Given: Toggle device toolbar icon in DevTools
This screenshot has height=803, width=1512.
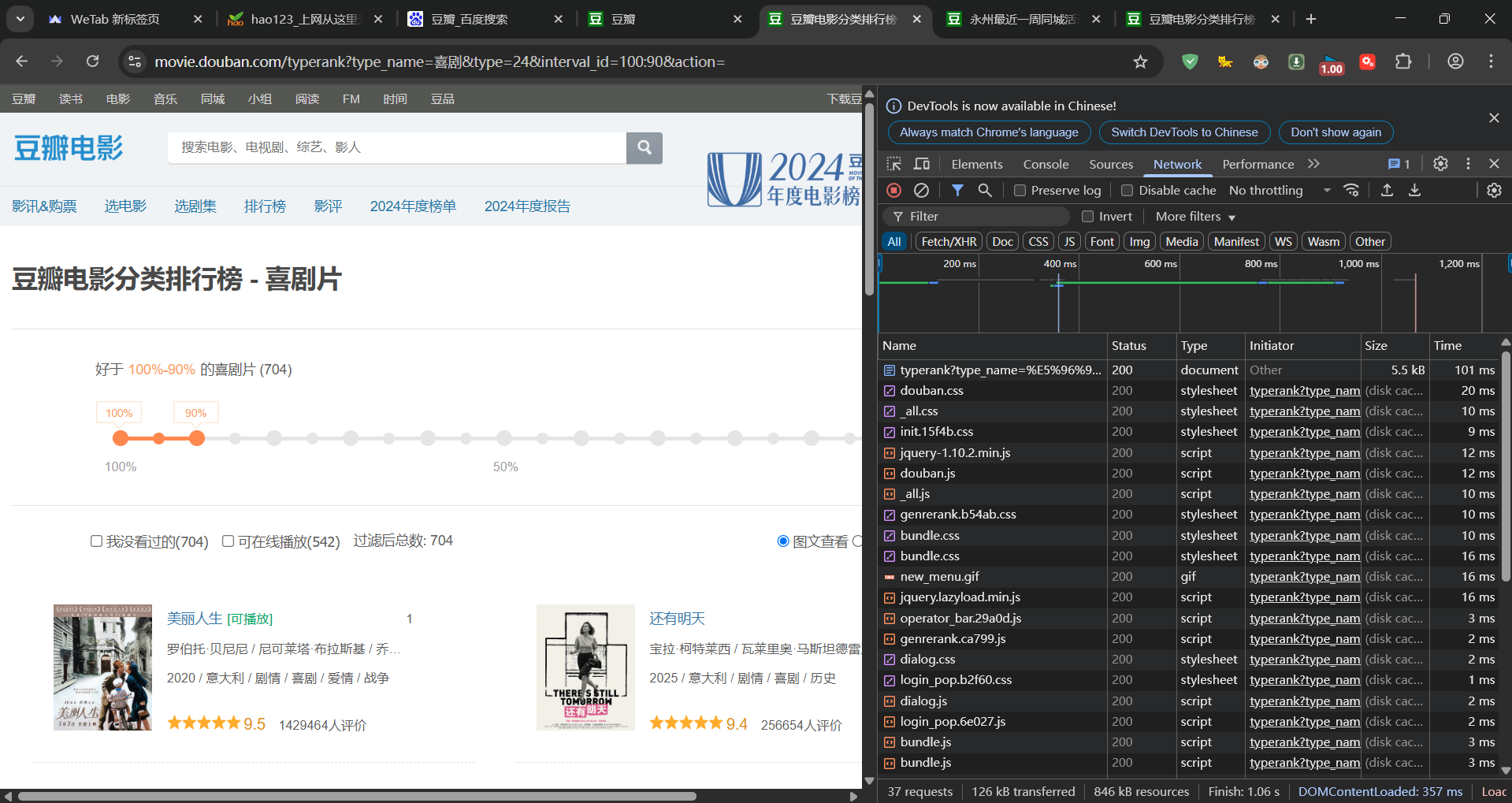Looking at the screenshot, I should [921, 164].
